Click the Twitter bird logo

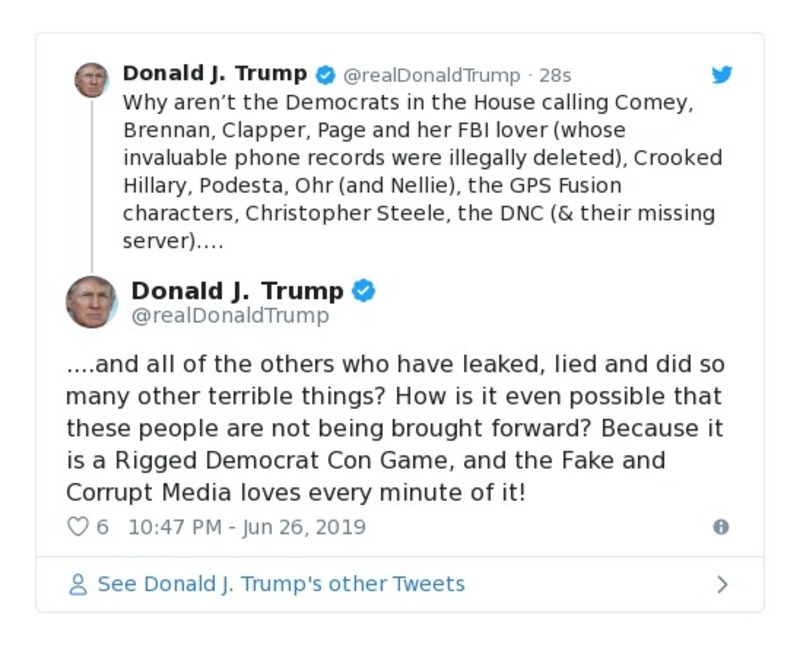[722, 74]
